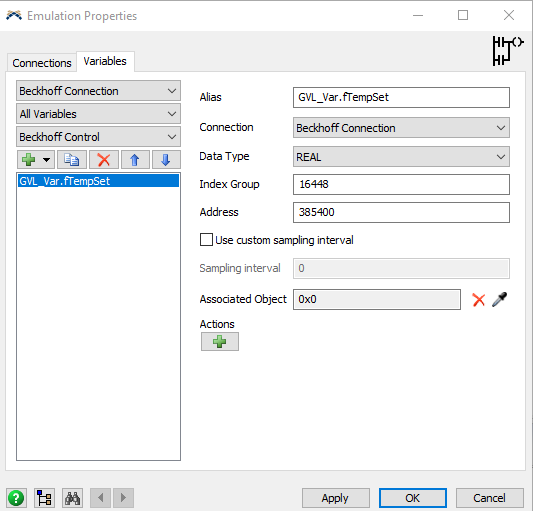
Task: Pick associated object with eyedropper sampler
Action: 499,300
